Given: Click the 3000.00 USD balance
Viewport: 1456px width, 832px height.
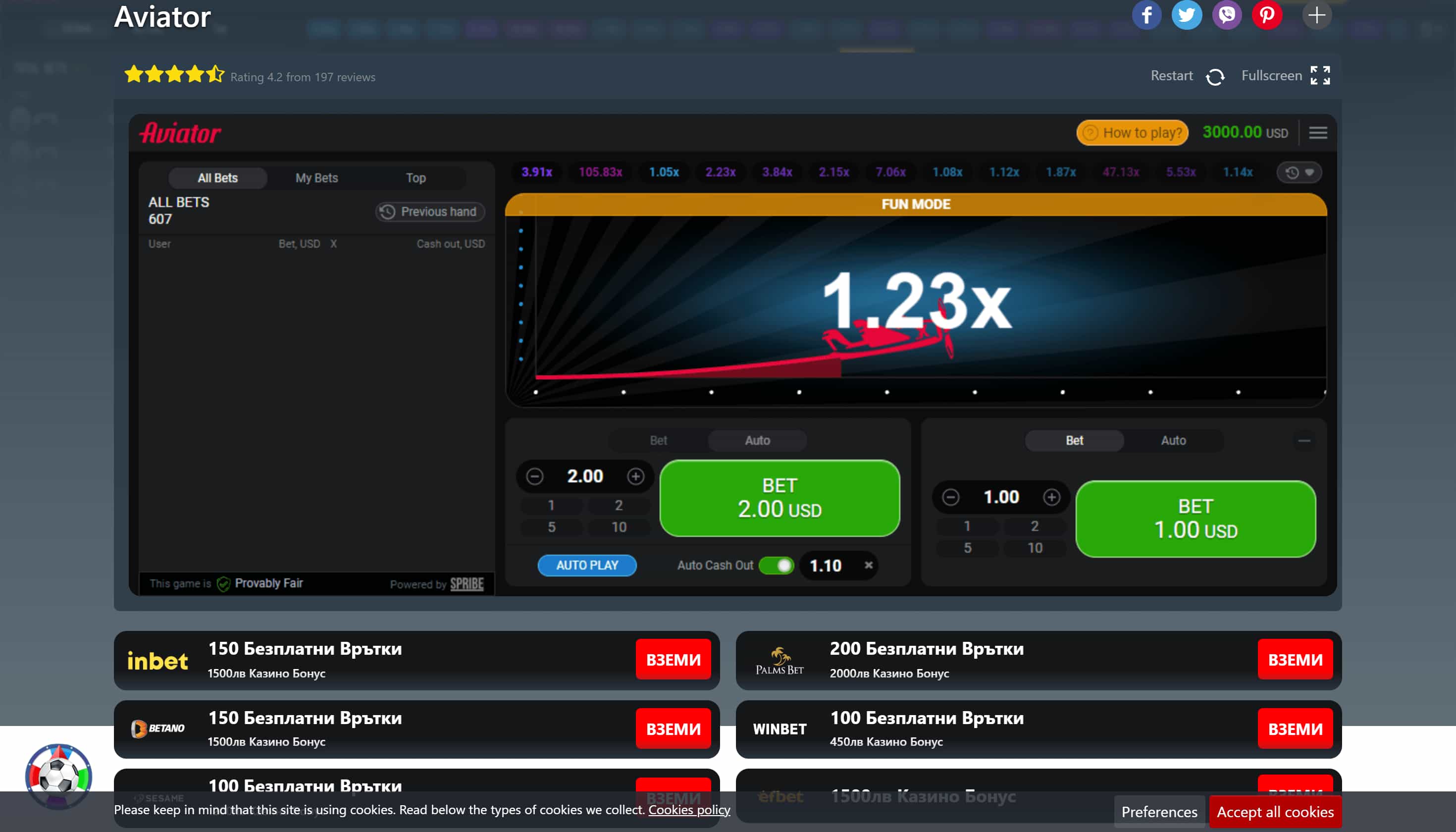Looking at the screenshot, I should [1245, 133].
